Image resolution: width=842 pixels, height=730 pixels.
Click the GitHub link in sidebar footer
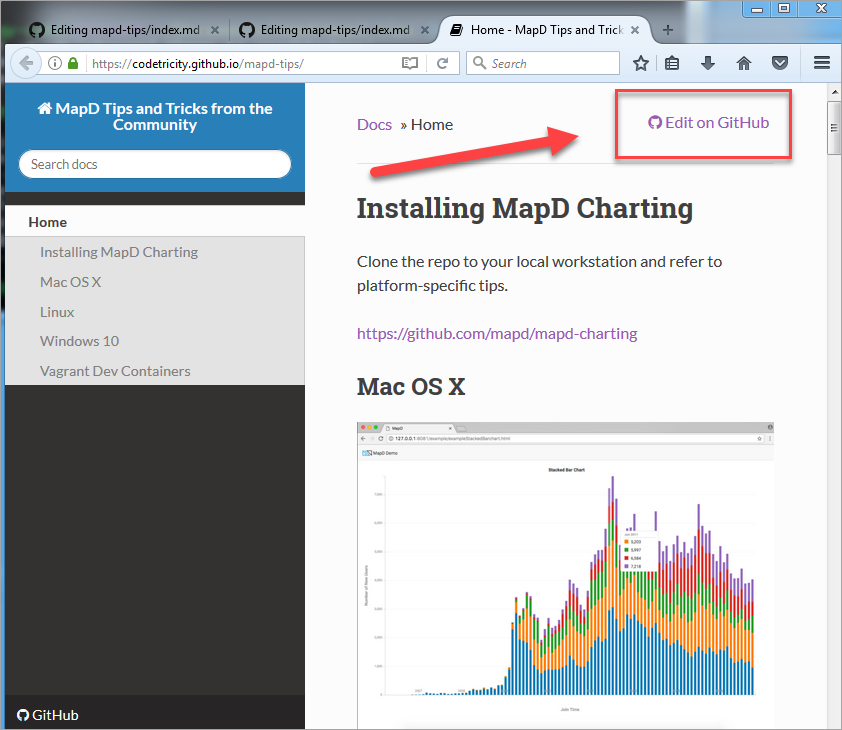click(48, 715)
